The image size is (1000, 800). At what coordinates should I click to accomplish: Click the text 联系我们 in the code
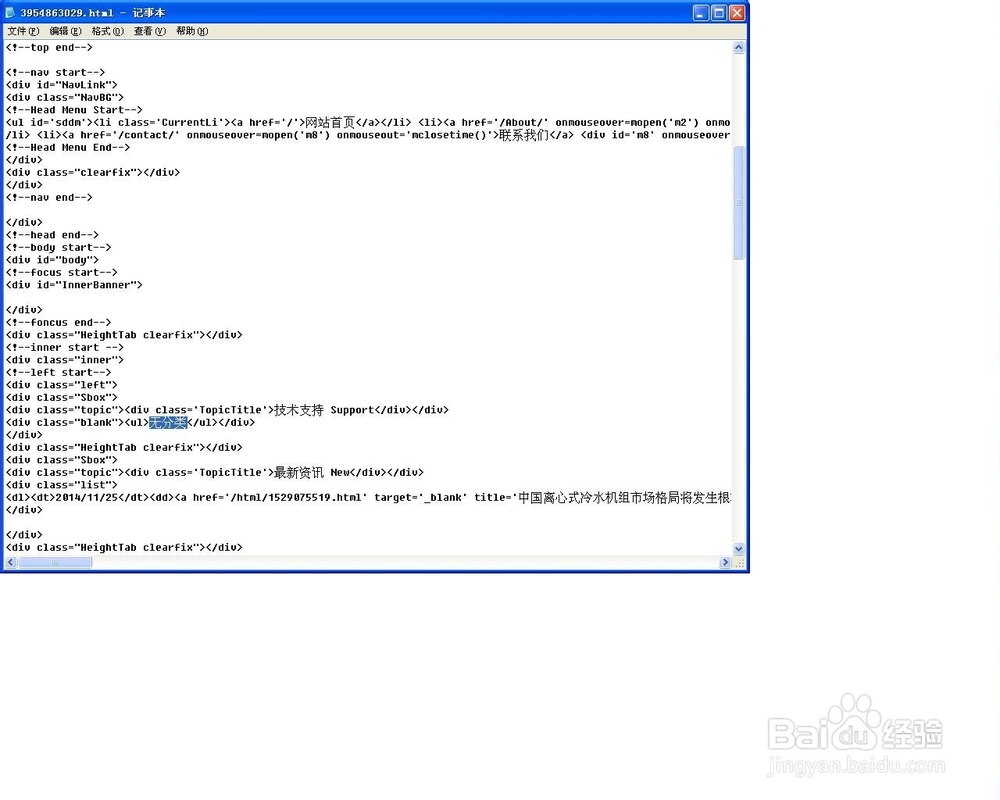(524, 135)
